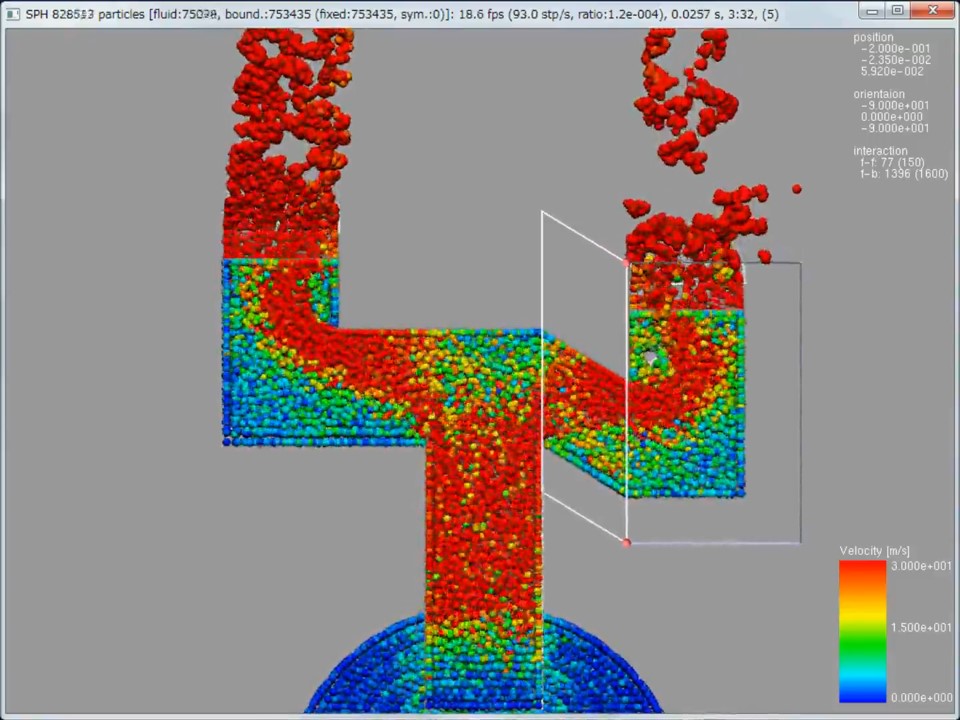The width and height of the screenshot is (960, 720).
Task: Click position value '5.920e-002'
Action: pyautogui.click(x=892, y=71)
